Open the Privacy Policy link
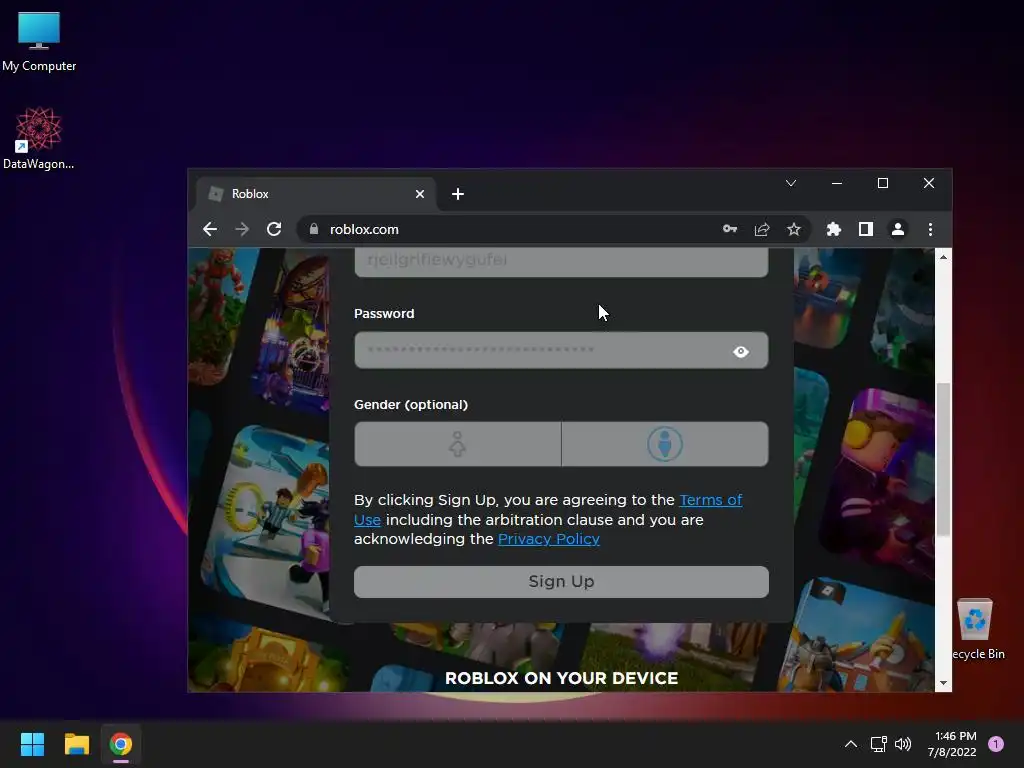The height and width of the screenshot is (768, 1024). tap(549, 539)
